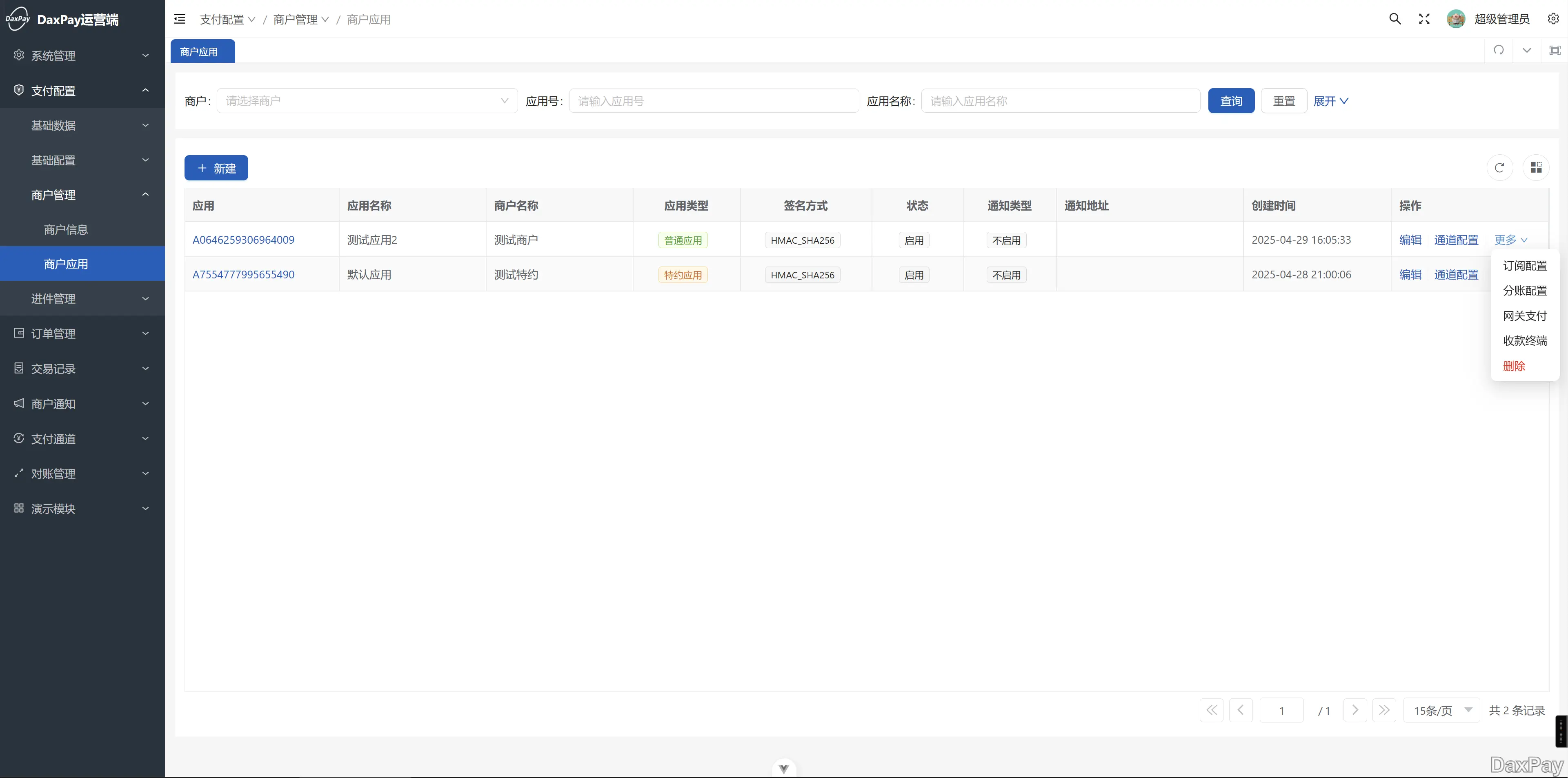Go to the last page arrow
This screenshot has width=1568, height=778.
tap(1383, 710)
